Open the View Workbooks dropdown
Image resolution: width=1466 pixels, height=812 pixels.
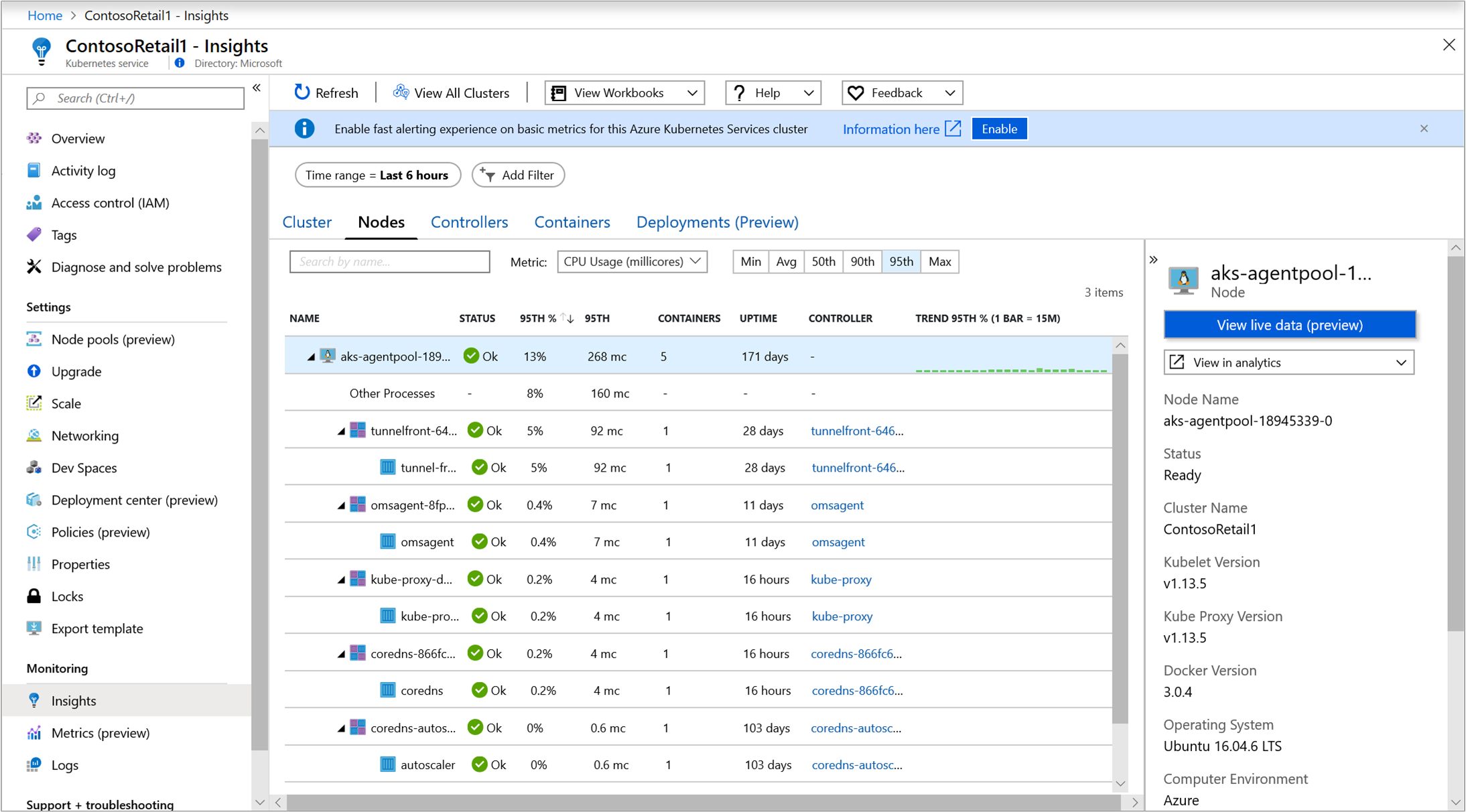pyautogui.click(x=624, y=92)
